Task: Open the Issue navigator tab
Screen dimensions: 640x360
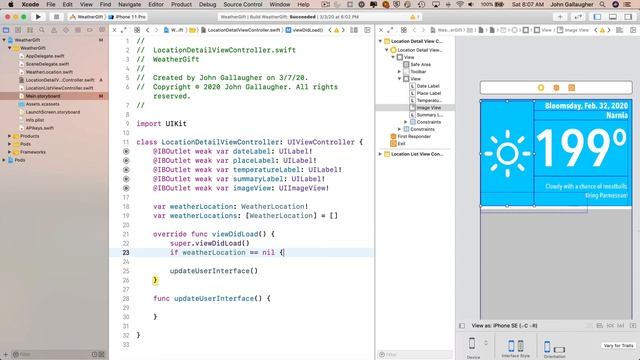Action: pos(54,30)
